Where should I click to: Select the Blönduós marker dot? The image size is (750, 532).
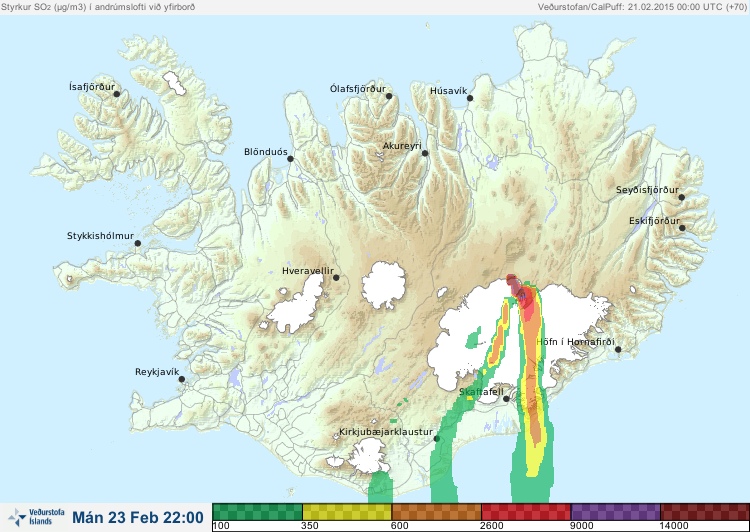[290, 158]
